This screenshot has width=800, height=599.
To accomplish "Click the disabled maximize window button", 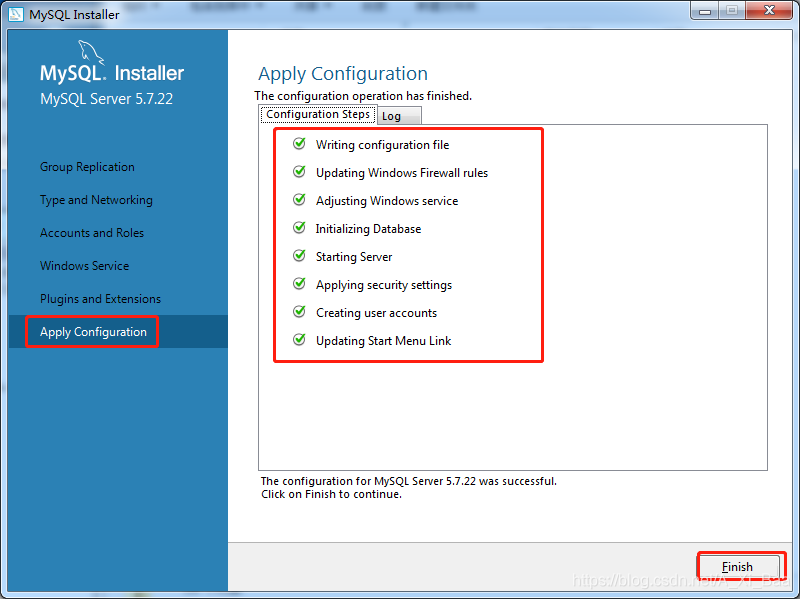I will (x=732, y=10).
